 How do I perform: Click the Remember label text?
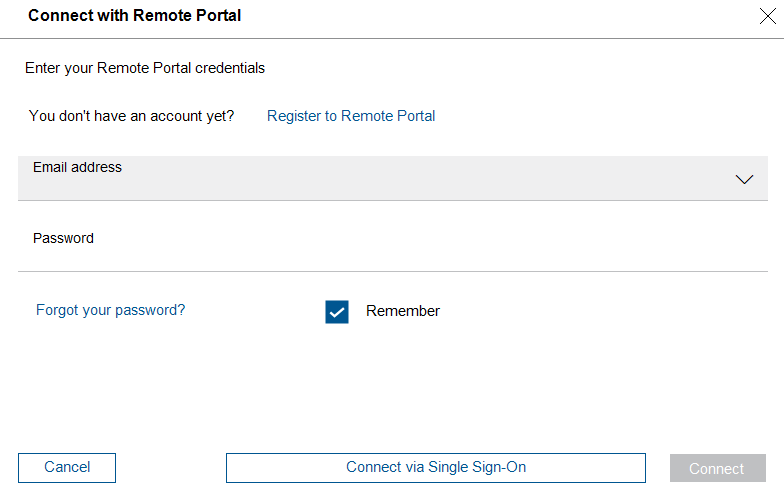click(x=403, y=311)
